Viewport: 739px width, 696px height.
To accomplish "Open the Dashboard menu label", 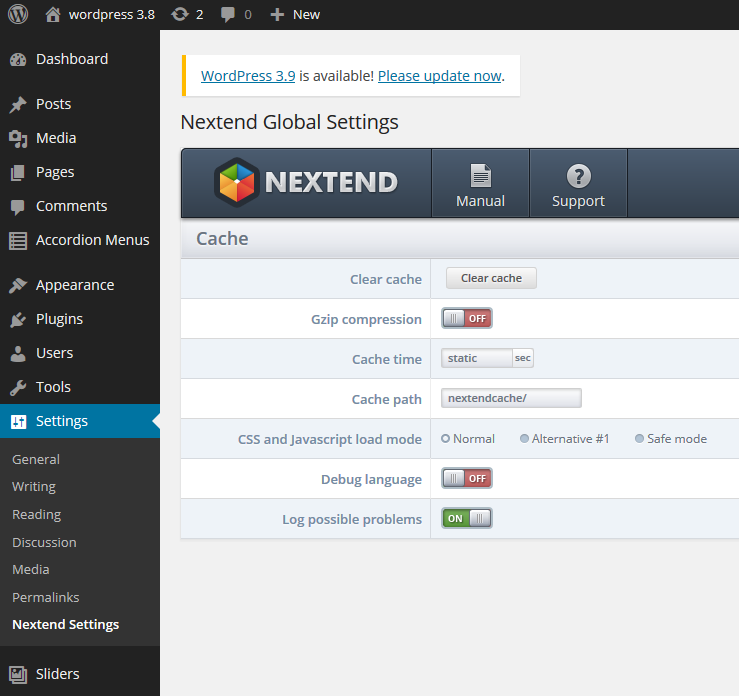I will (x=72, y=59).
